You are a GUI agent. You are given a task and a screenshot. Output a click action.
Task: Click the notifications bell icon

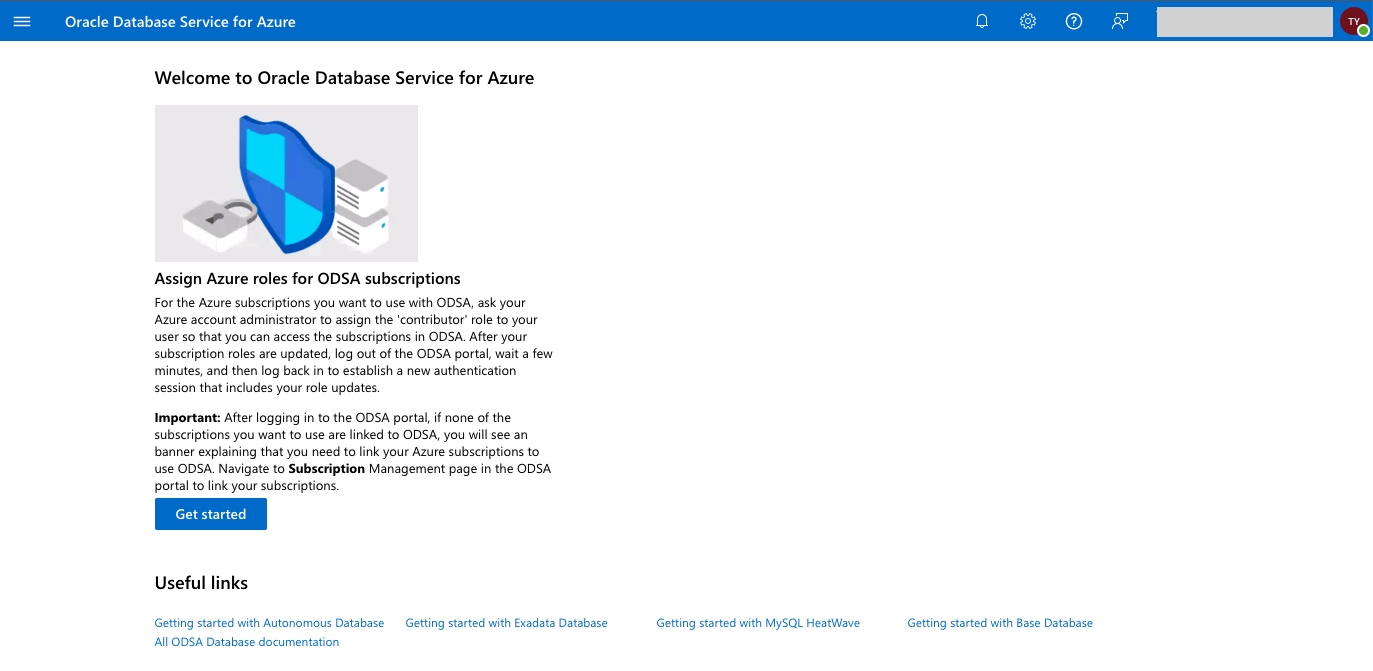pyautogui.click(x=982, y=21)
